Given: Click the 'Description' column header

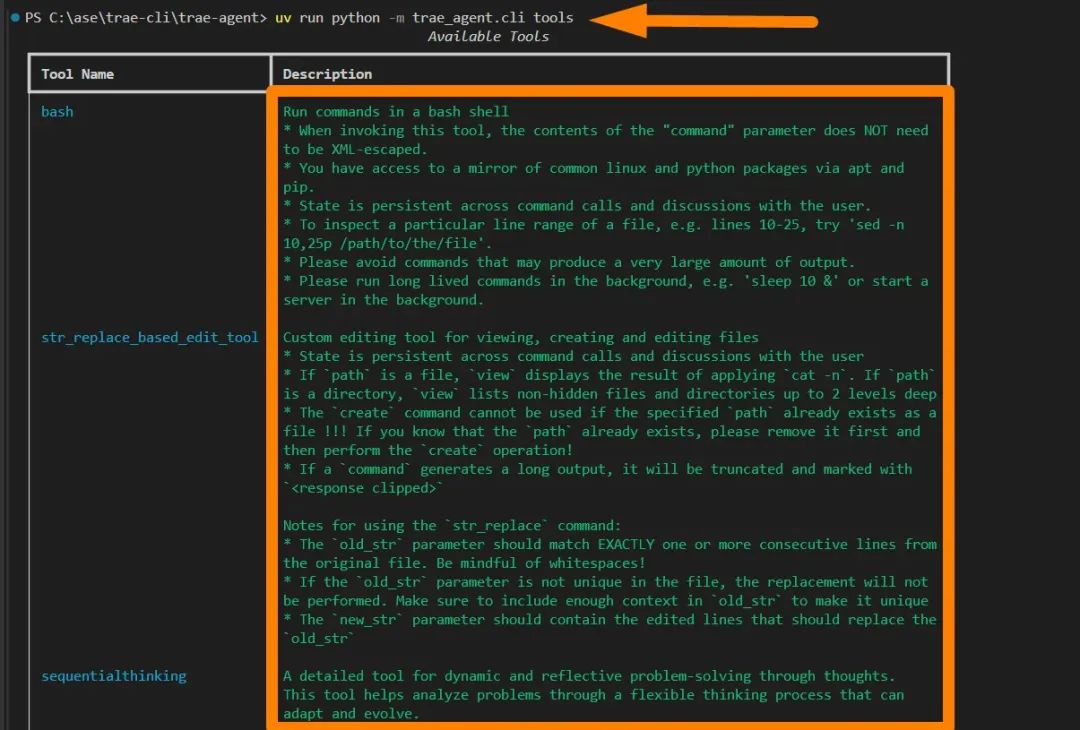Looking at the screenshot, I should pyautogui.click(x=327, y=74).
